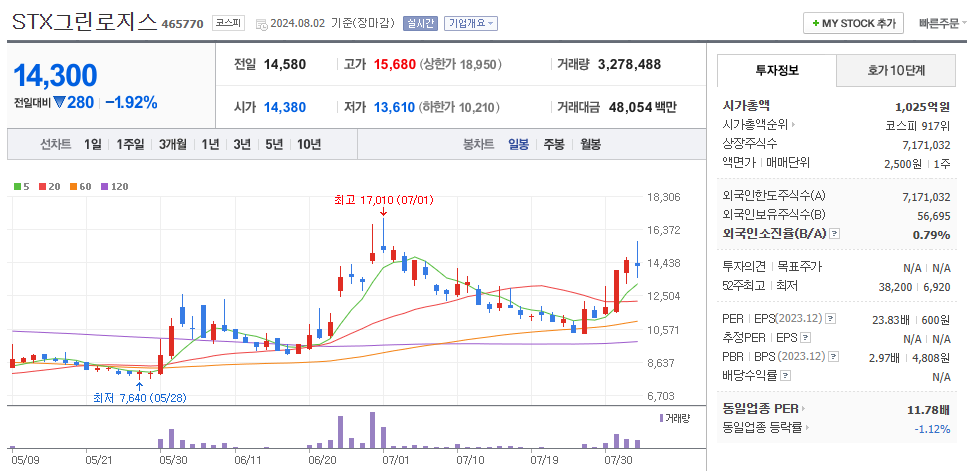Click arrow icon next to 시가총액순위
971x471 pixels.
[793, 125]
